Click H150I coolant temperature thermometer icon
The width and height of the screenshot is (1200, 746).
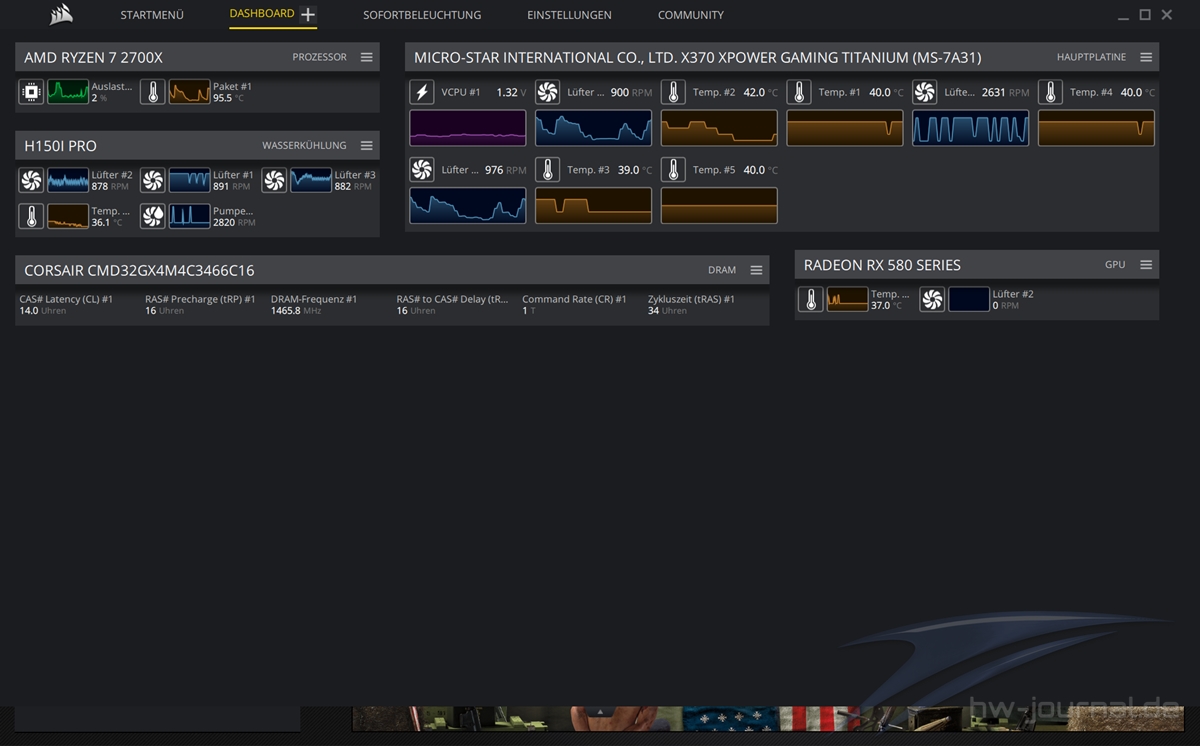31,216
